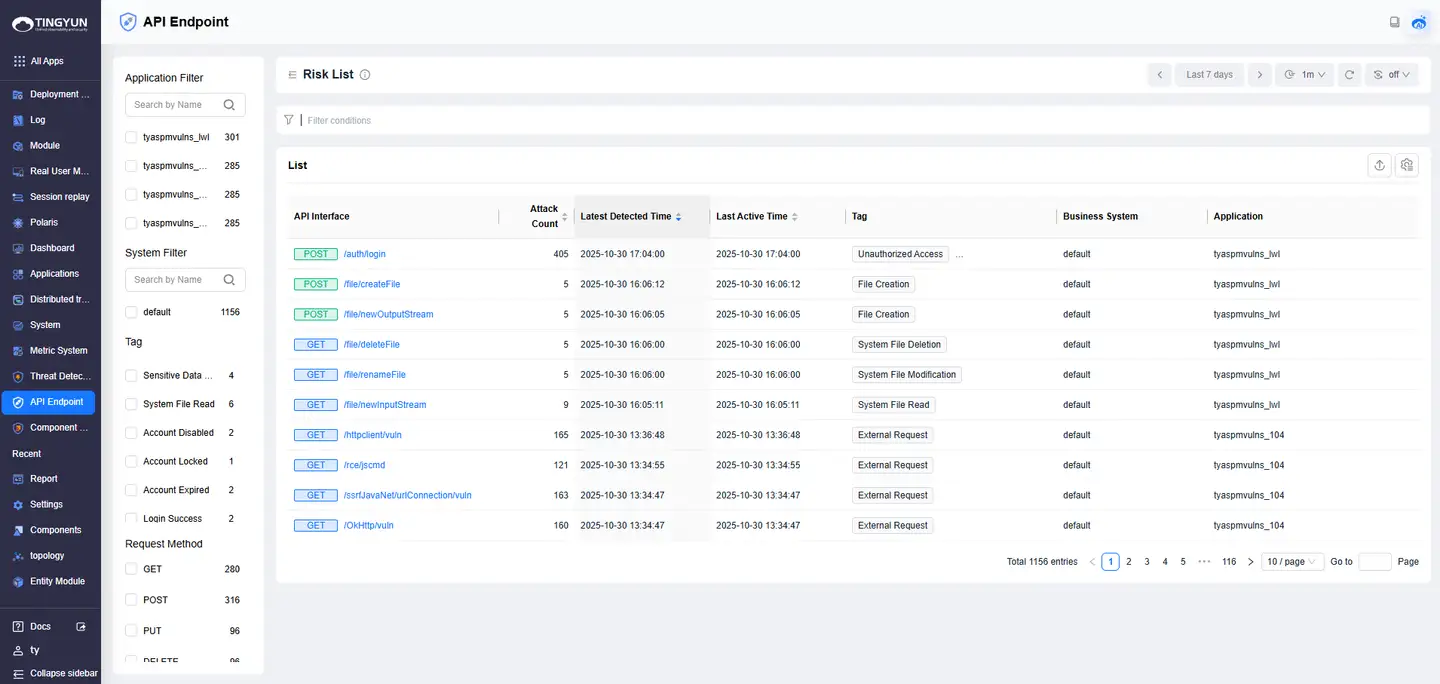Click the Go to page input field
Viewport: 1440px width, 684px height.
[x=1374, y=562]
